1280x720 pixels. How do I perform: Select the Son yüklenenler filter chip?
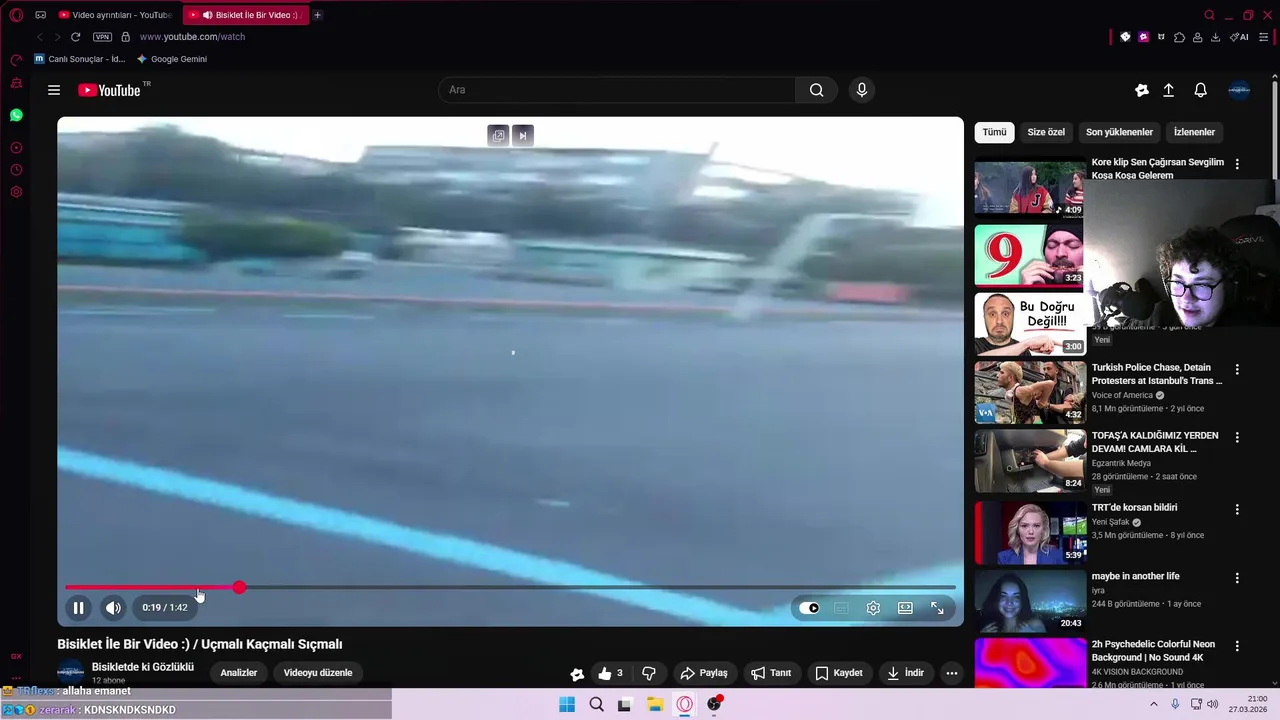pos(1119,132)
